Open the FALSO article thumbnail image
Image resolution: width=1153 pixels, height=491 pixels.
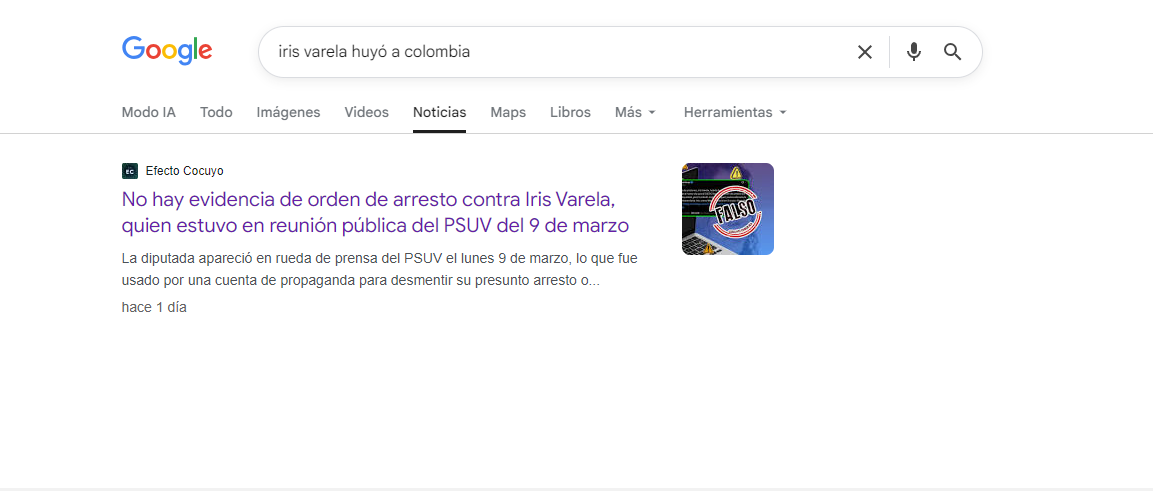[727, 209]
